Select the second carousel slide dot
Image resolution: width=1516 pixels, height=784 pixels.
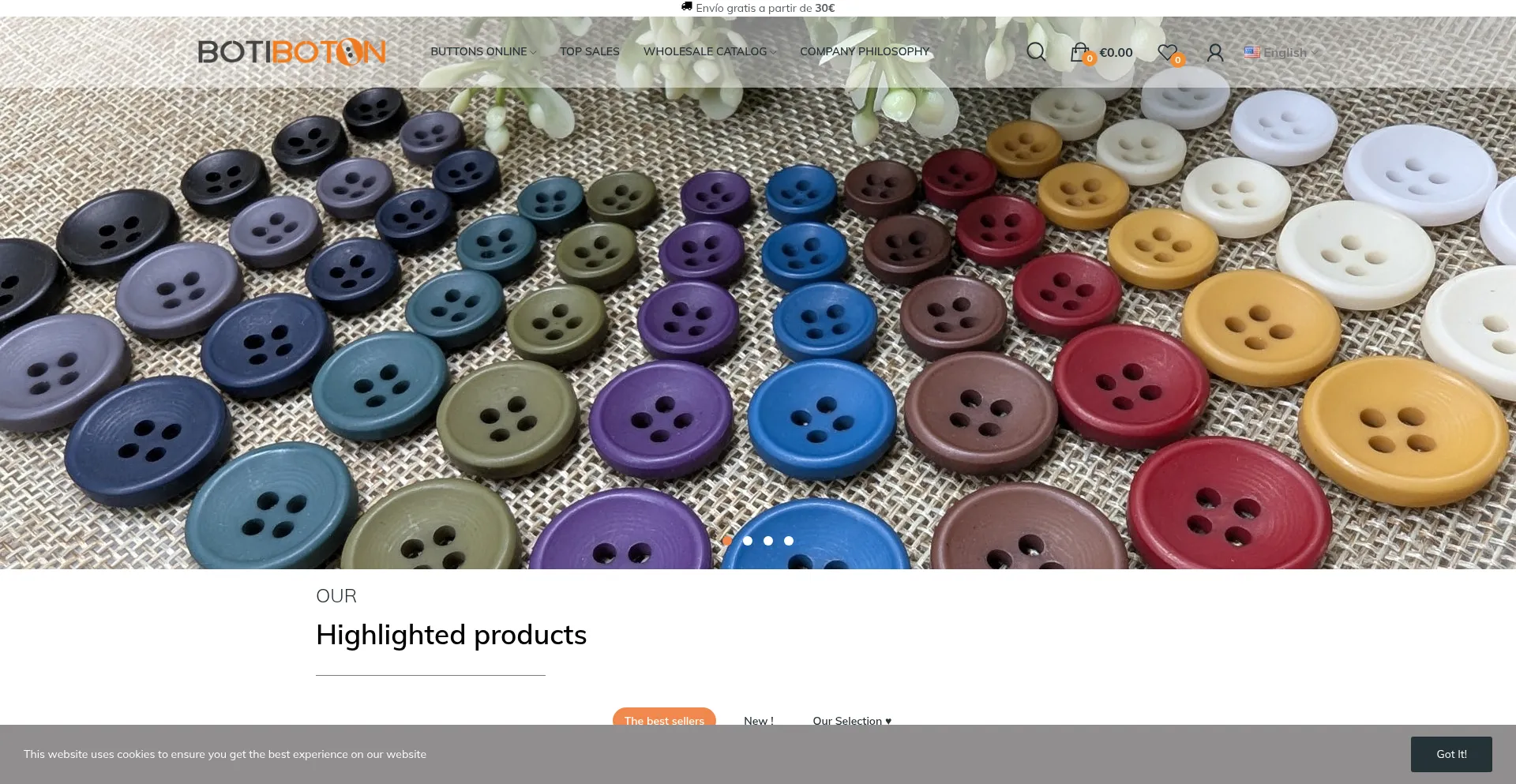[748, 541]
